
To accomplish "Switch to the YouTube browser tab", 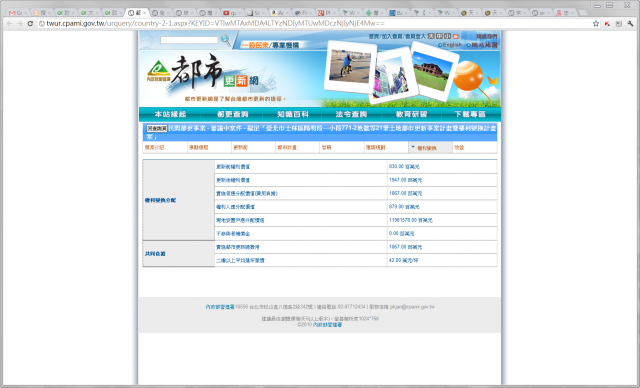I will (233, 13).
